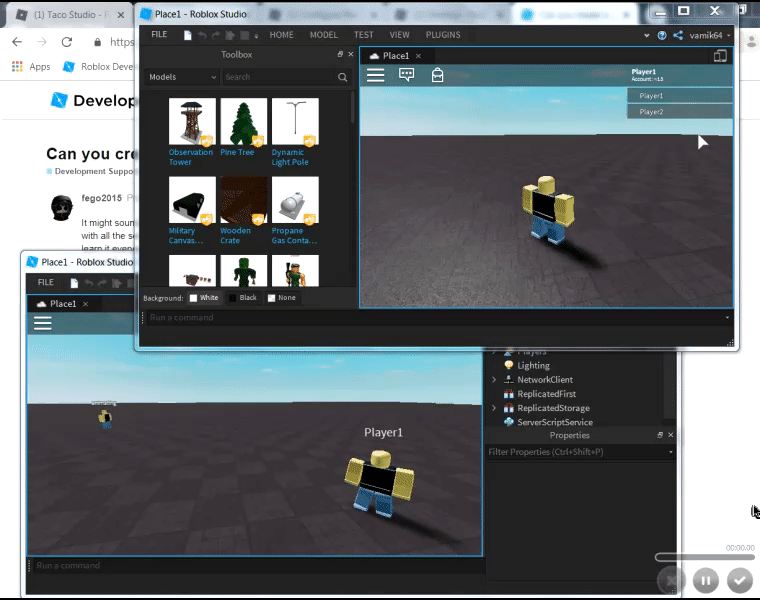Open the Roblox hamburger menu in front viewport
This screenshot has width=760, height=600.
(x=376, y=75)
